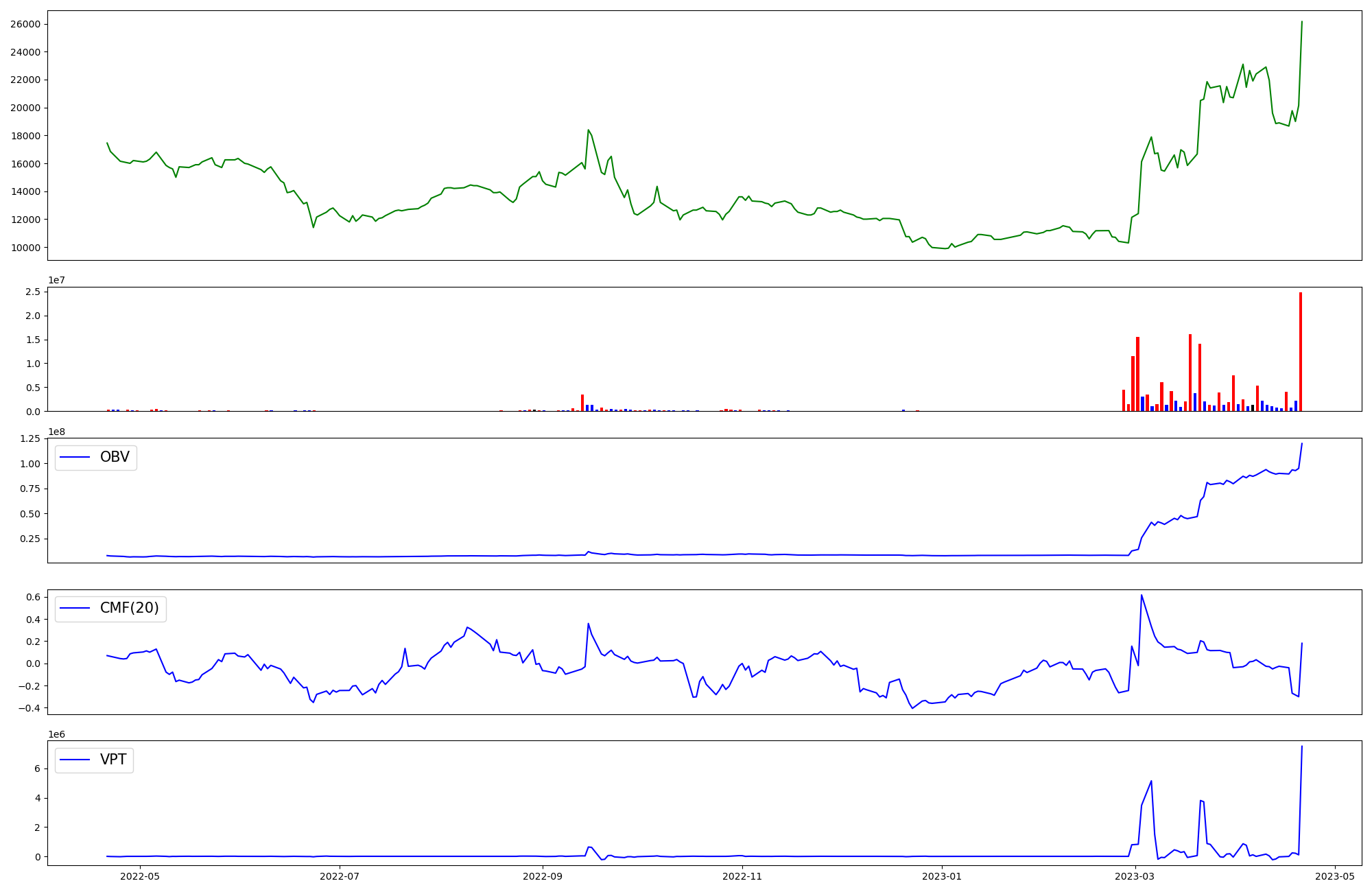Click the 2022-09 x-axis date label

(543, 876)
